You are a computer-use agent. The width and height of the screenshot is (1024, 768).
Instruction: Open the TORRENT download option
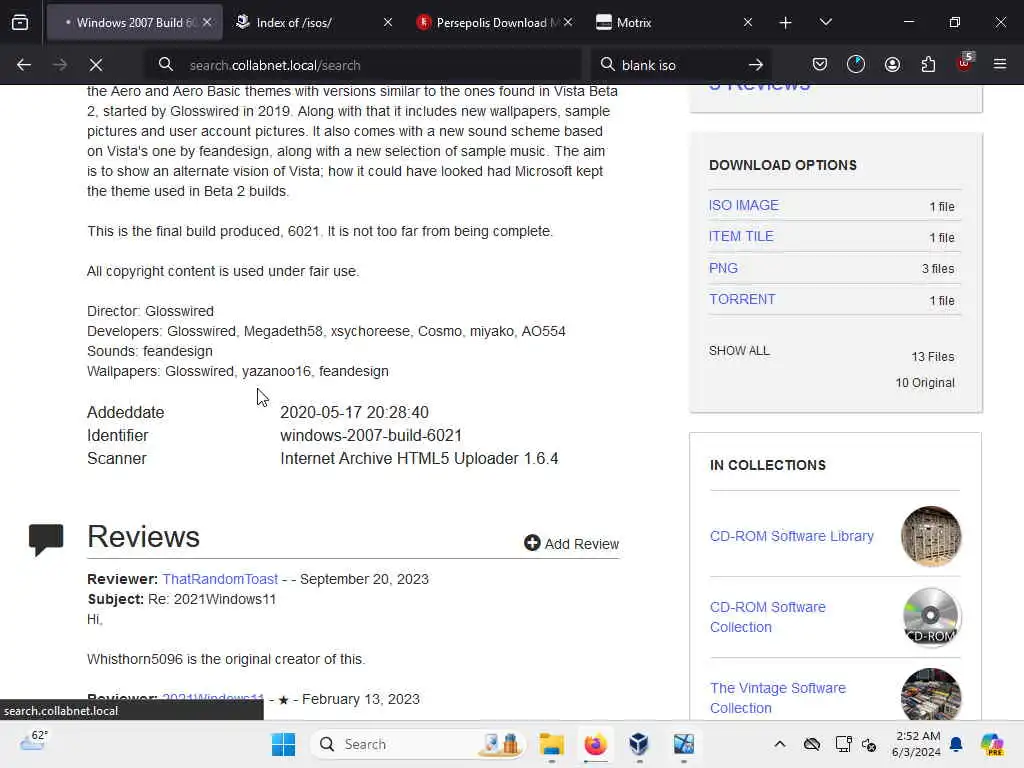click(743, 299)
